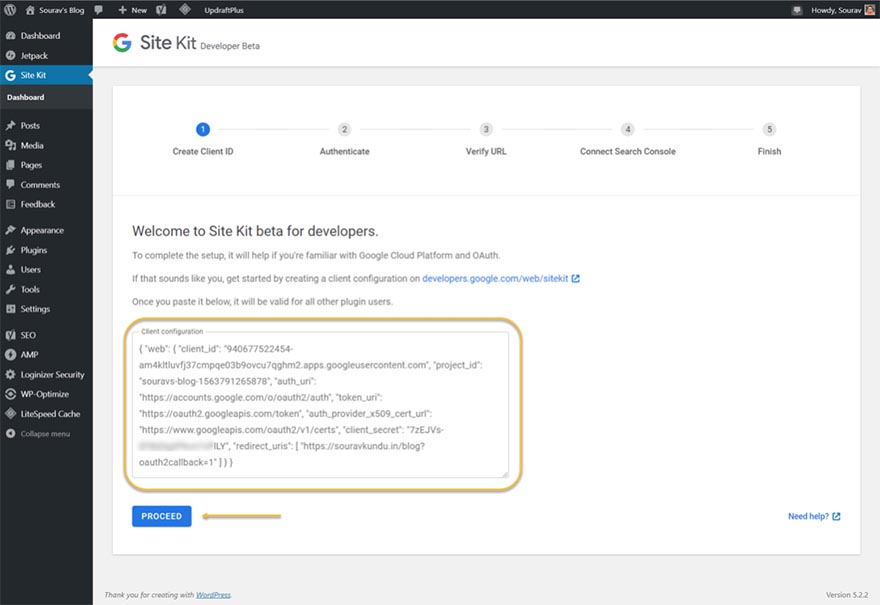
Task: Click the PROCEED button
Action: coord(162,516)
